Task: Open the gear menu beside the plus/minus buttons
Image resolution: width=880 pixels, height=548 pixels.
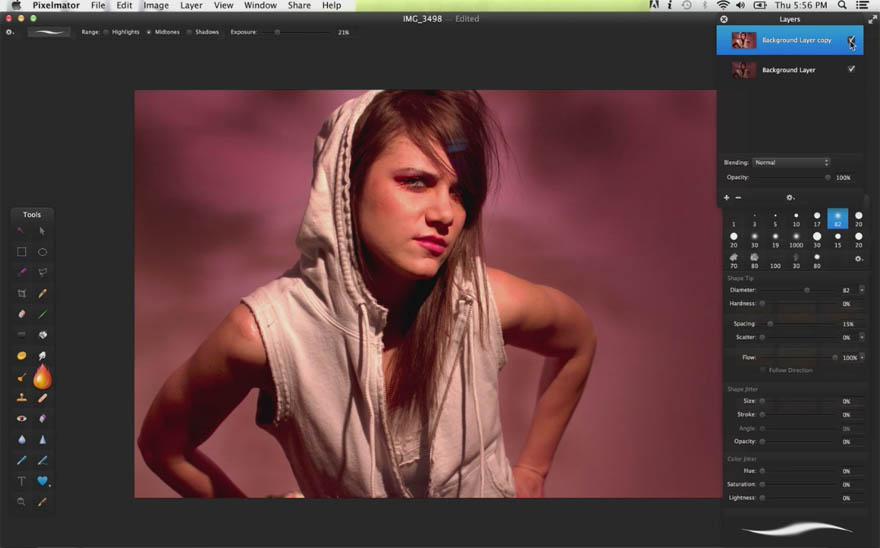Action: click(790, 198)
